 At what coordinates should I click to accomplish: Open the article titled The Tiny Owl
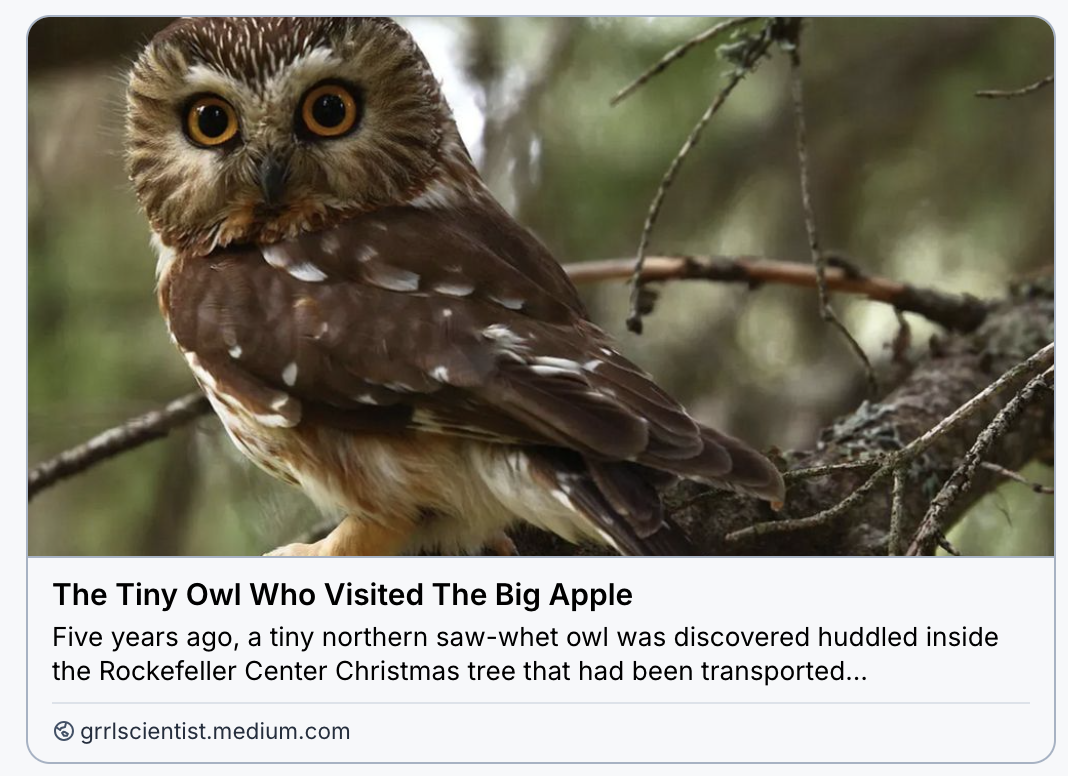point(342,595)
